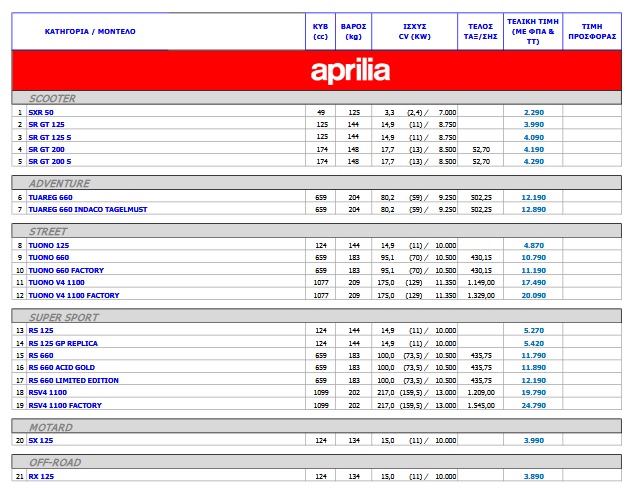
Task: Select the TUONO 660 FACTORY model name
Action: (66, 271)
